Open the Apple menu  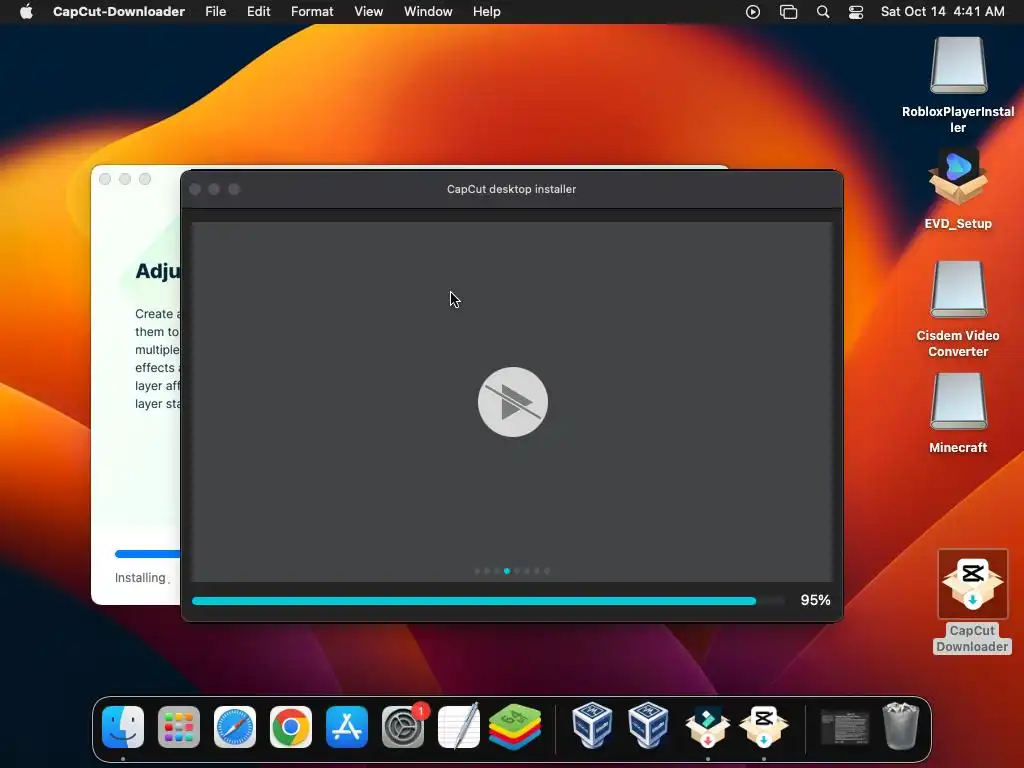(x=26, y=12)
